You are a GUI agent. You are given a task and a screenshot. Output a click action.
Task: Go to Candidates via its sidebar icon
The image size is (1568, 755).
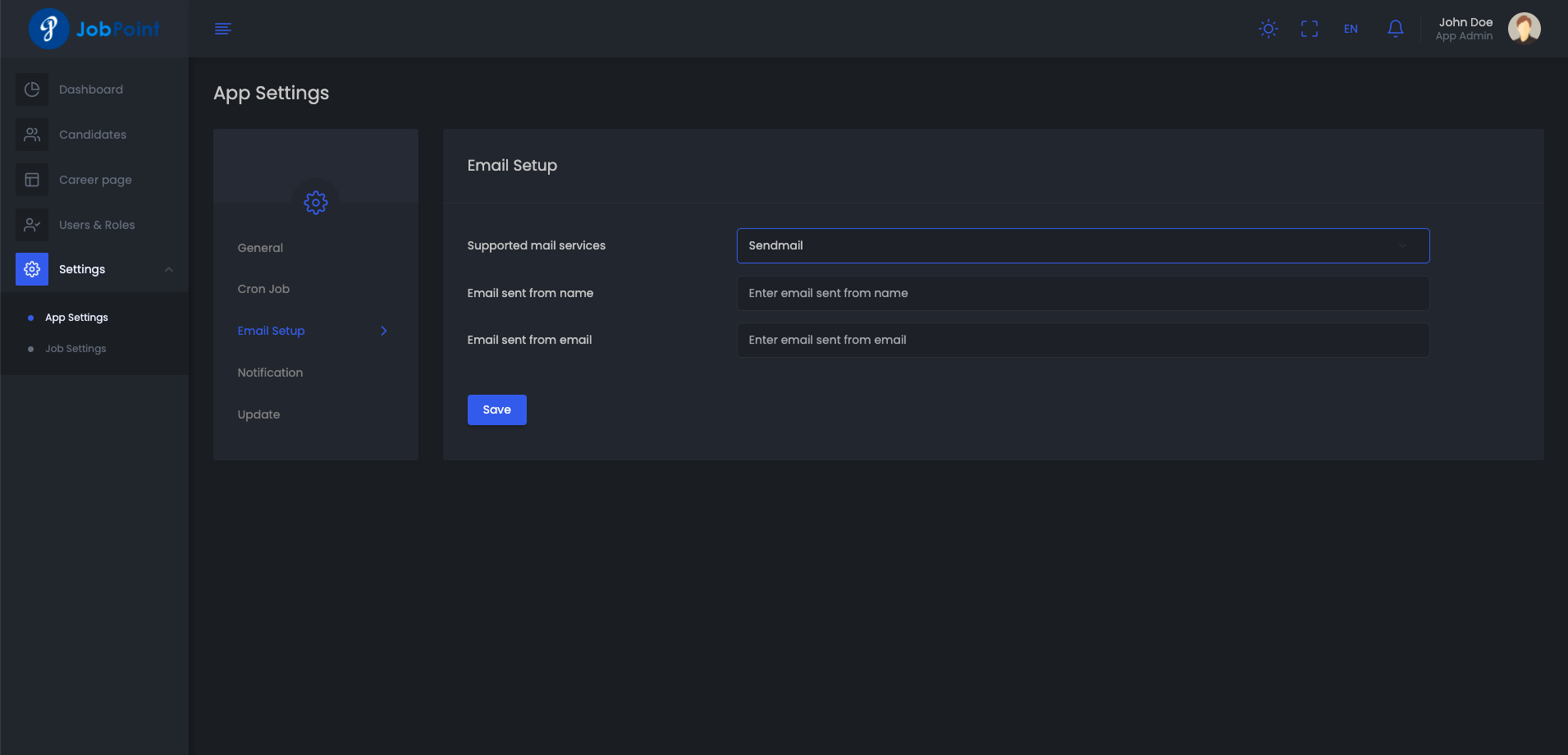tap(32, 135)
